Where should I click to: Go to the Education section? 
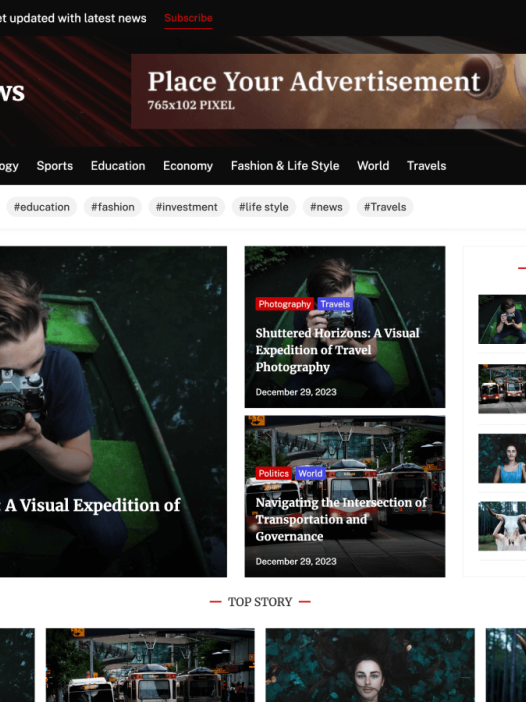(118, 166)
